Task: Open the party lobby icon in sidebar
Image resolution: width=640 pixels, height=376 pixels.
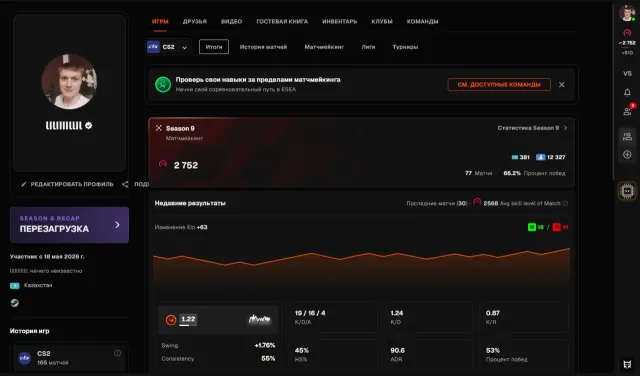Action: (627, 137)
